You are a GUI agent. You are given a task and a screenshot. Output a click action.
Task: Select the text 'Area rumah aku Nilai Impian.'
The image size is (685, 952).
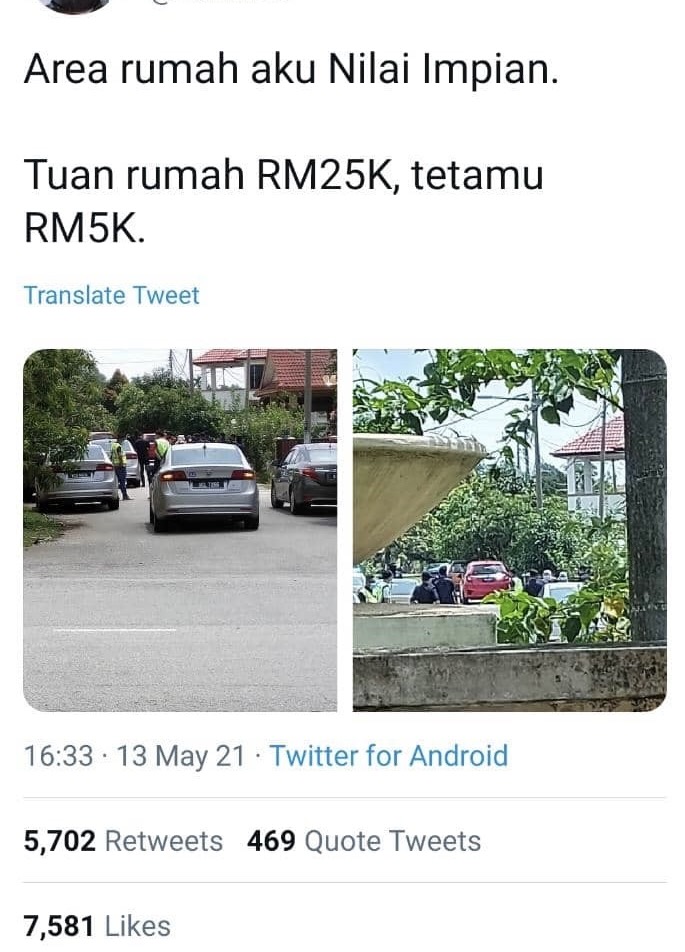pyautogui.click(x=290, y=70)
